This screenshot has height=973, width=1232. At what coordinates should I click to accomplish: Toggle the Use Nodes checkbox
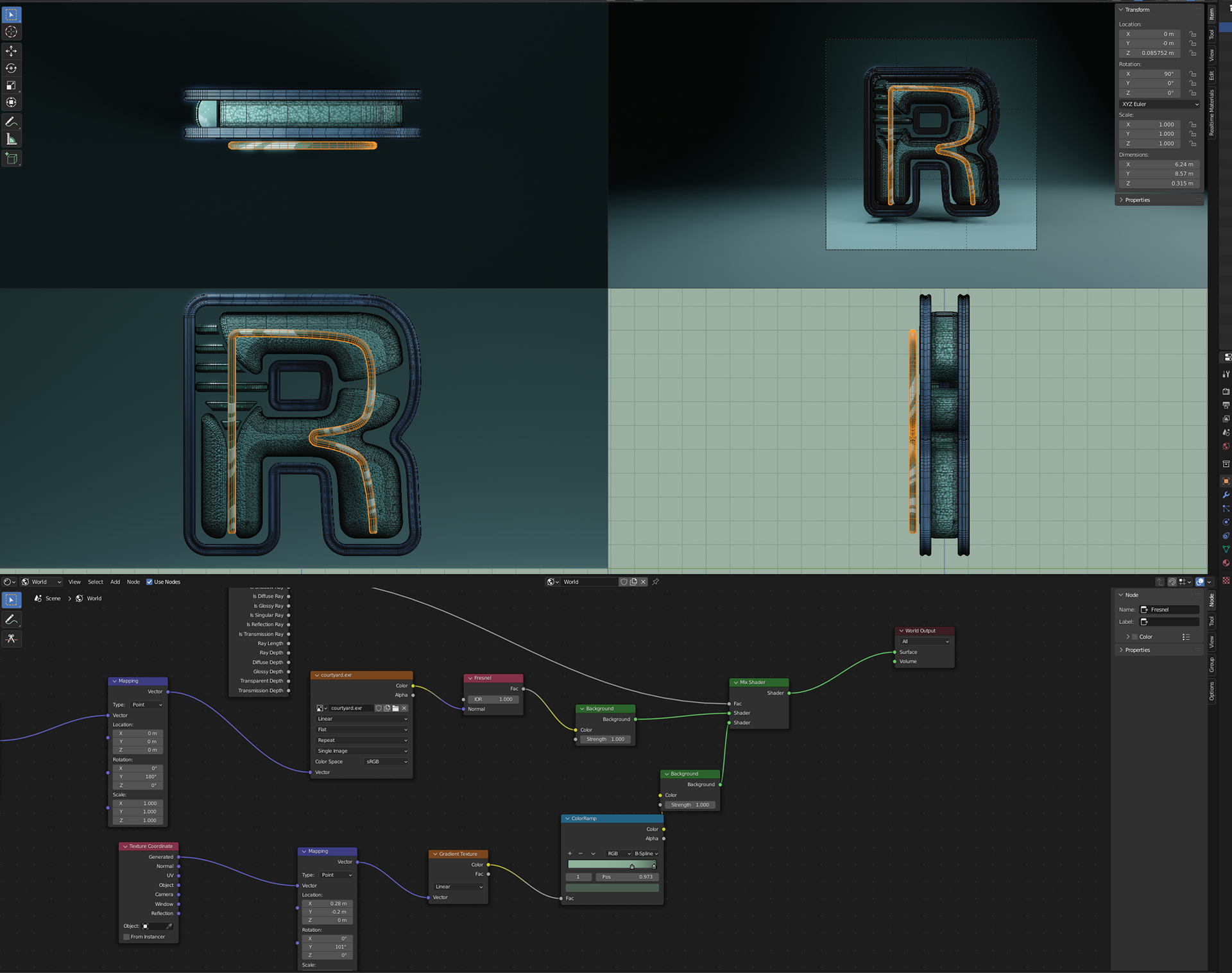click(x=150, y=582)
